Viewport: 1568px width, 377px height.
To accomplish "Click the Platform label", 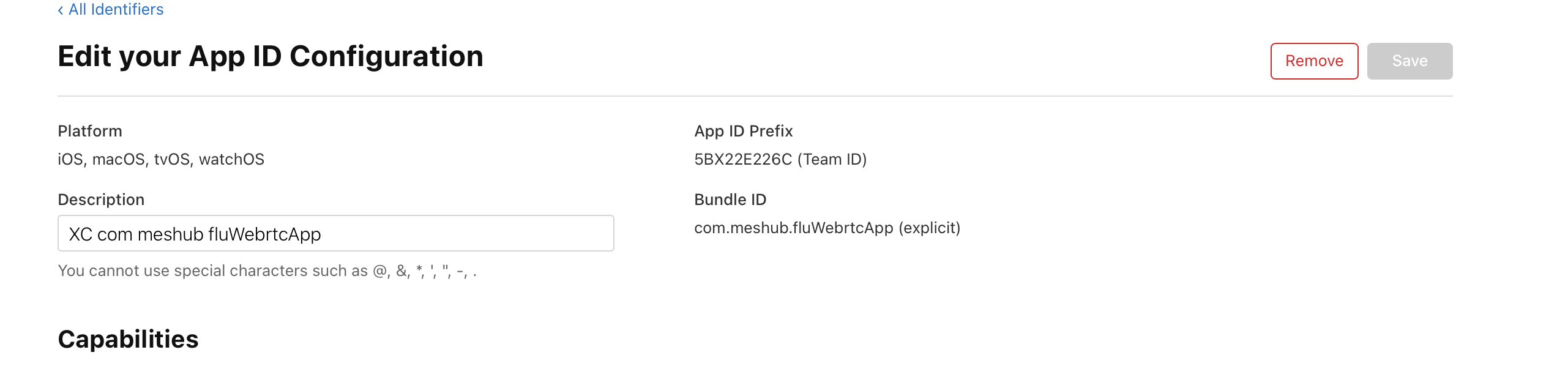I will tap(90, 131).
